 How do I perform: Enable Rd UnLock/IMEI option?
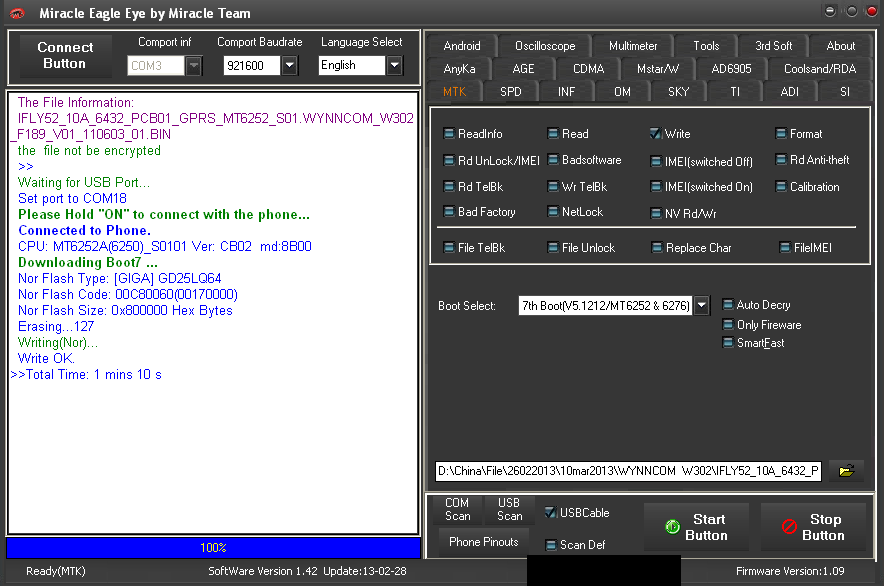tap(449, 161)
